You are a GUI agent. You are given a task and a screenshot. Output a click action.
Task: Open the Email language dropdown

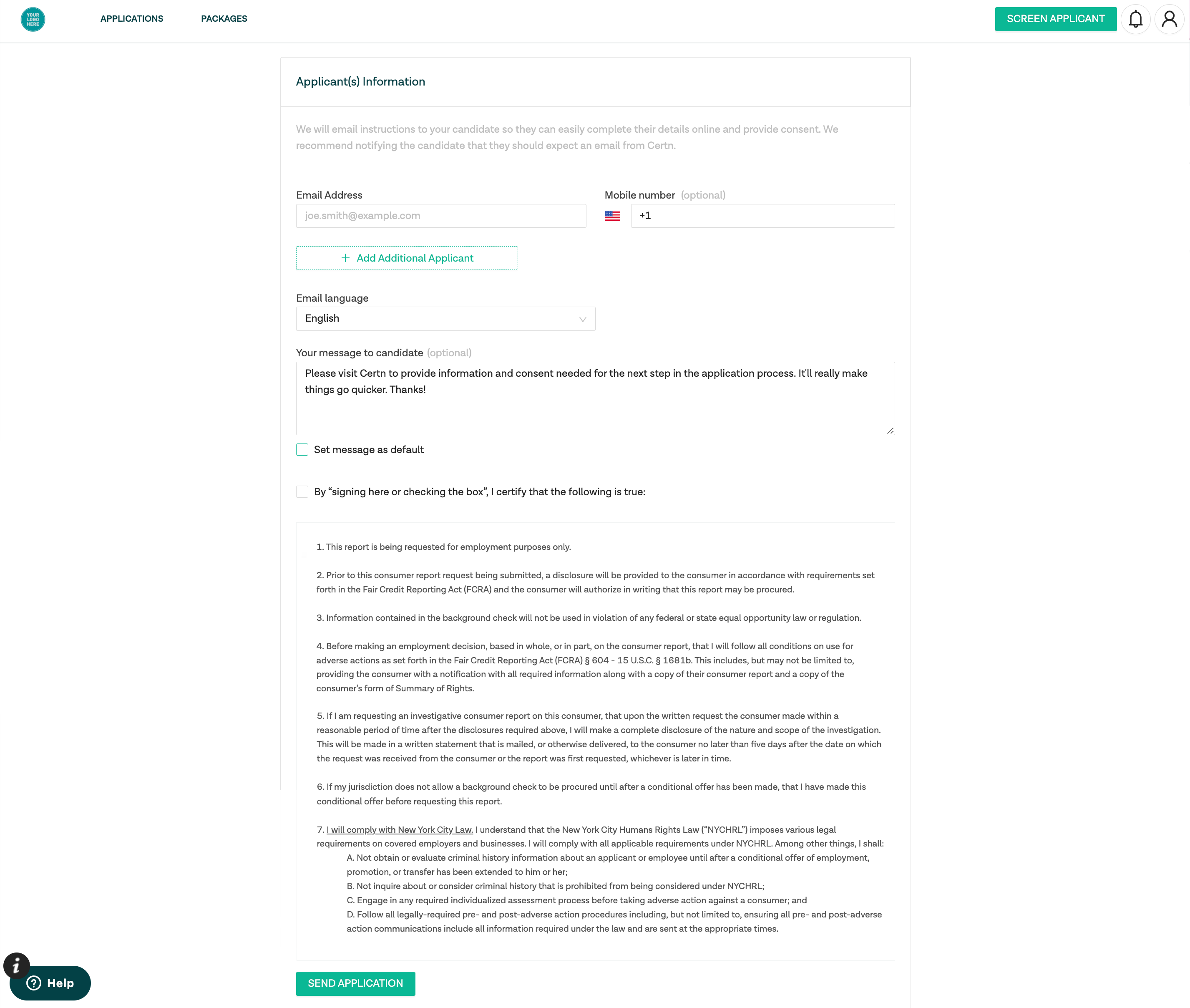[x=445, y=319]
